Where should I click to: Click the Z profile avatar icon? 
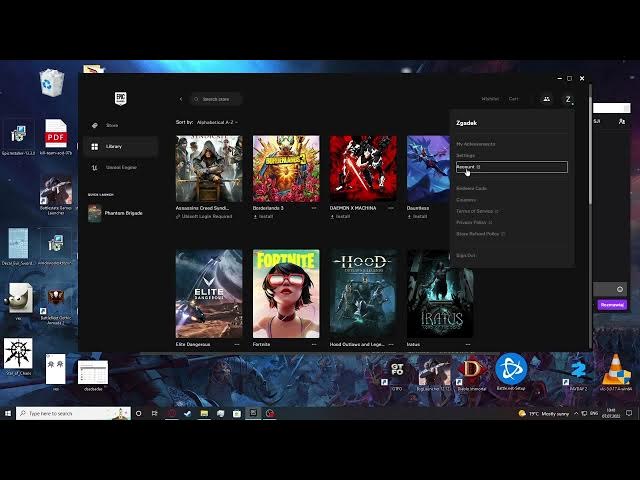coord(568,99)
